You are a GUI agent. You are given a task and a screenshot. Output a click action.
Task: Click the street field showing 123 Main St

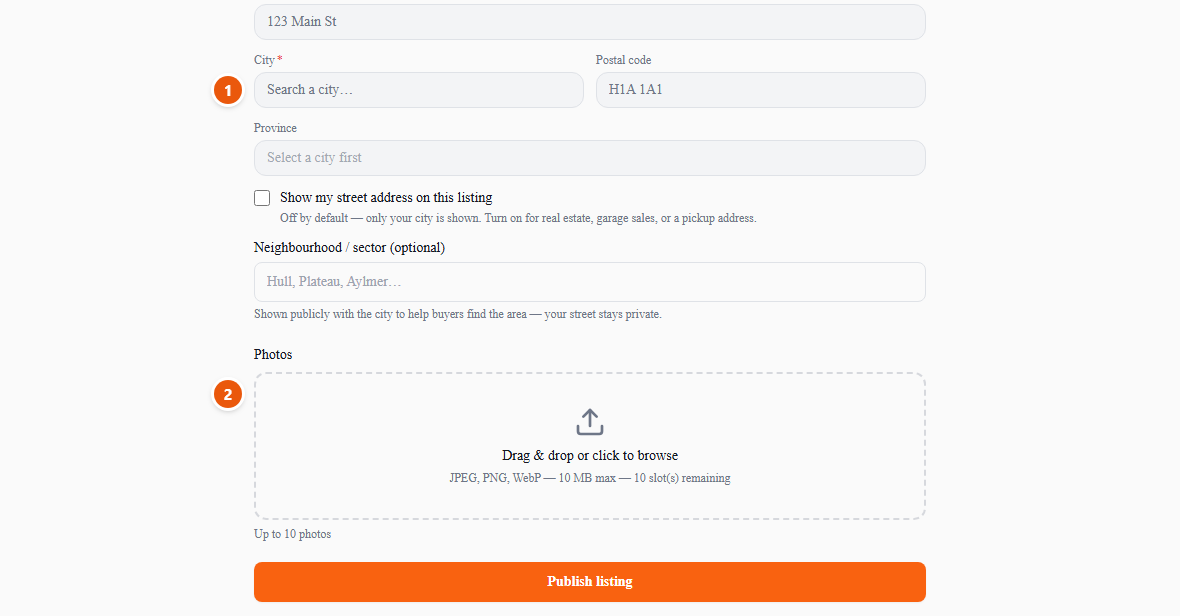[x=589, y=22]
